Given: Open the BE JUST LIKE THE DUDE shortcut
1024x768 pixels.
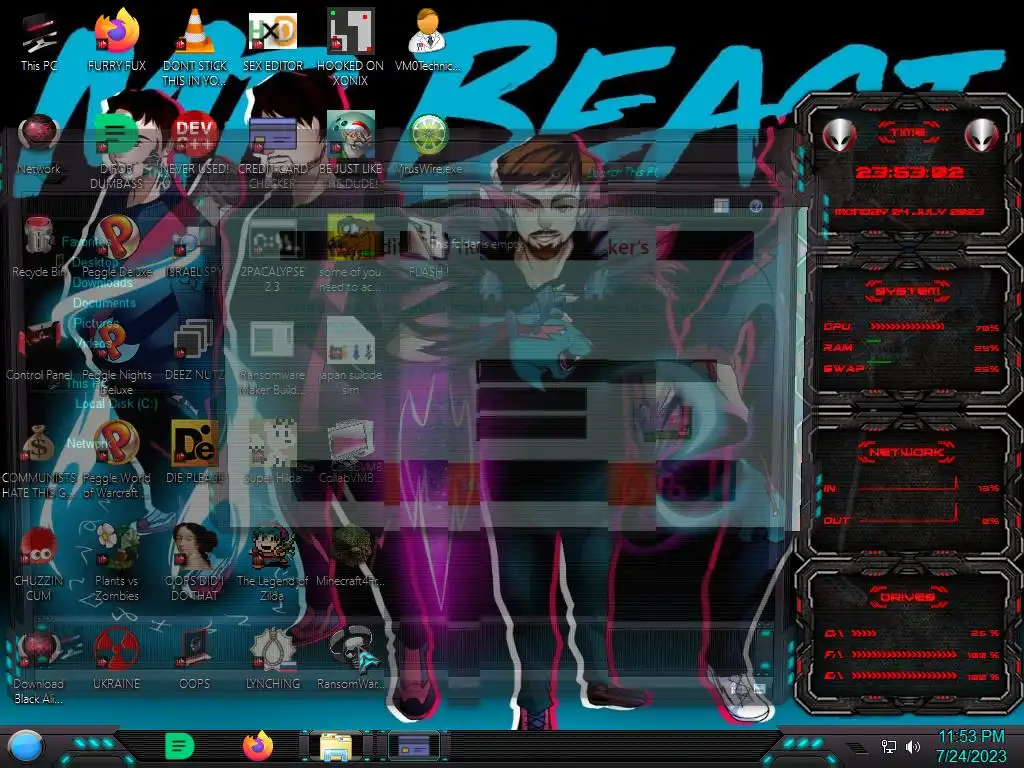Looking at the screenshot, I should tap(350, 150).
